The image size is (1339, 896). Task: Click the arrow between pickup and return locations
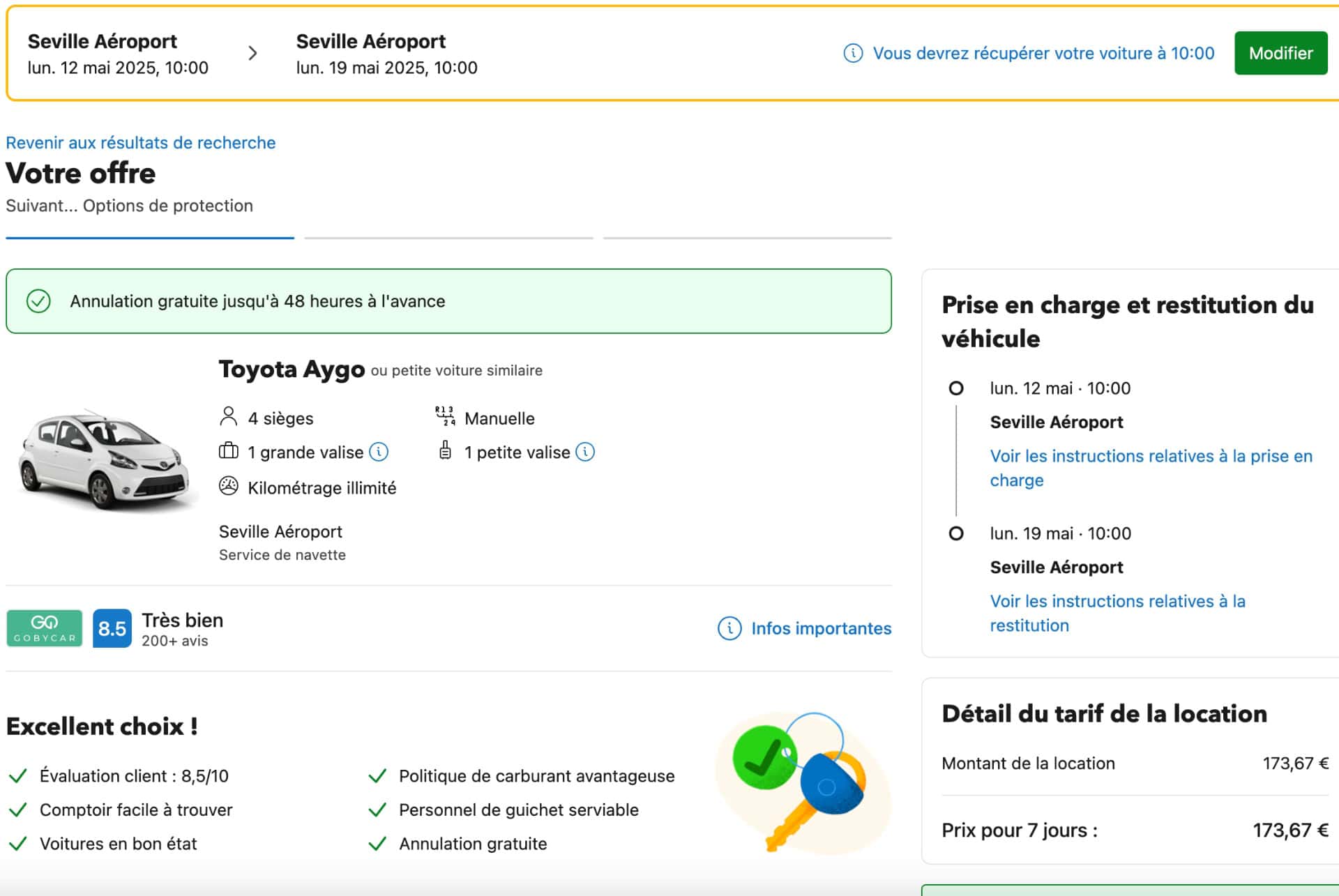point(252,53)
